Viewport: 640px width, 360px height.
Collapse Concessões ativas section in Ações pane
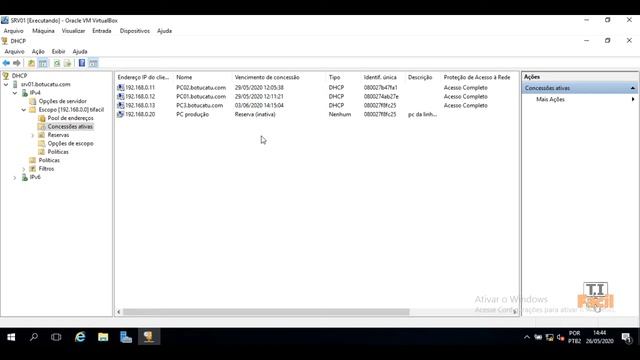(632, 88)
